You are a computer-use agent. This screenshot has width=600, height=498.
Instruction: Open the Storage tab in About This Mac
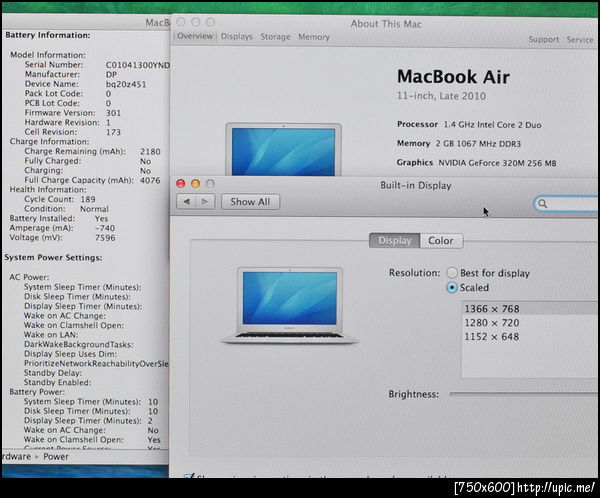coord(276,37)
